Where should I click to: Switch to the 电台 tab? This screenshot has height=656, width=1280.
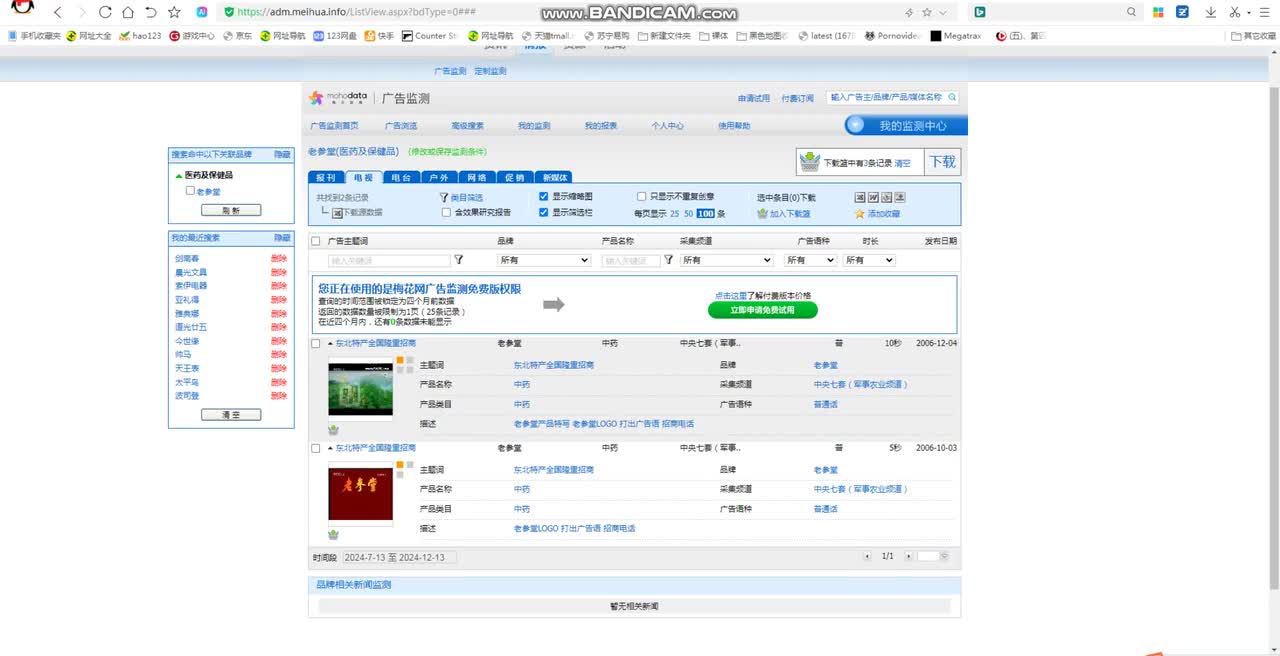(401, 177)
